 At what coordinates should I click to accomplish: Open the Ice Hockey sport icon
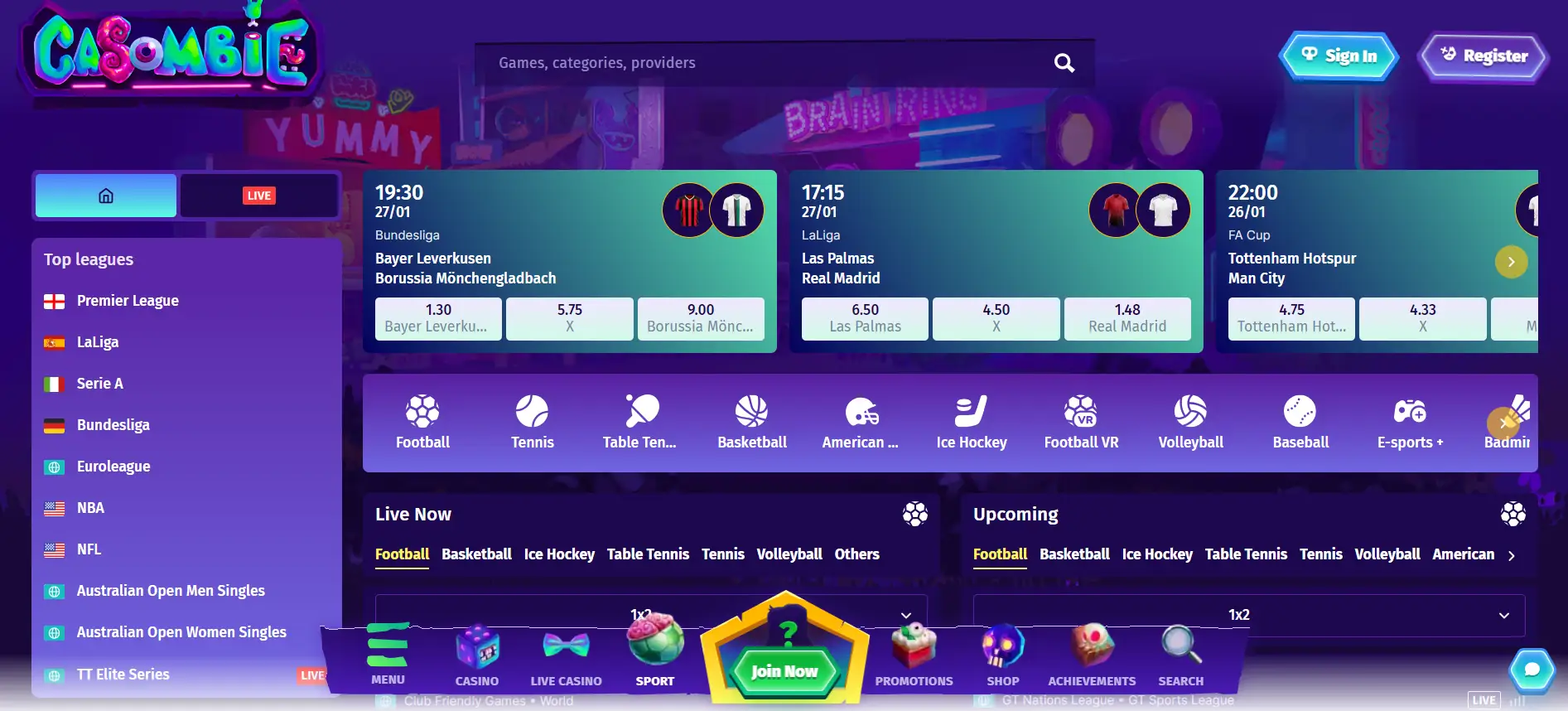pyautogui.click(x=971, y=411)
